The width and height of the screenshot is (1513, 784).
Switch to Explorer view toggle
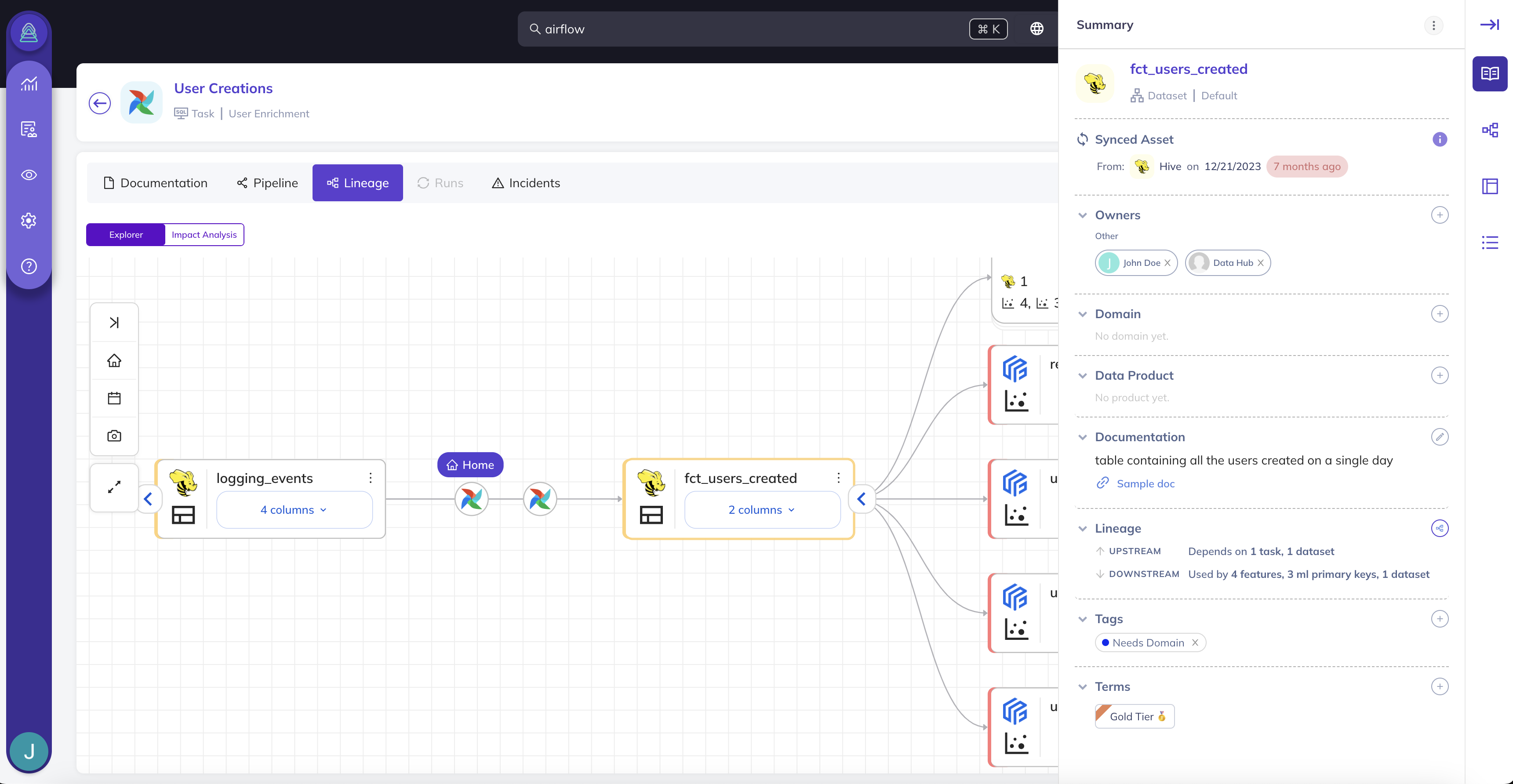pos(126,234)
